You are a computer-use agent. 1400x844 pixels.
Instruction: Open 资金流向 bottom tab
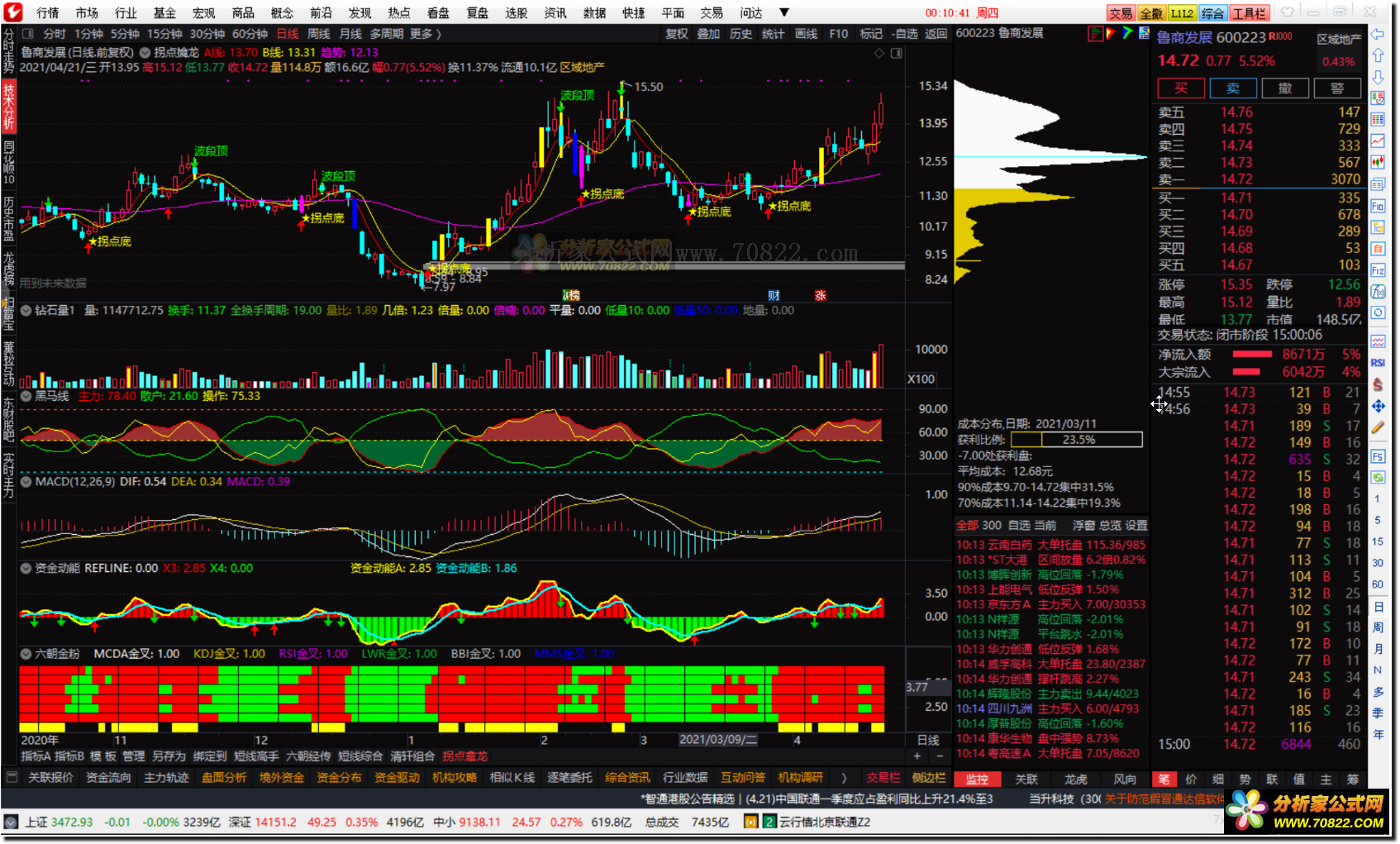click(x=108, y=778)
